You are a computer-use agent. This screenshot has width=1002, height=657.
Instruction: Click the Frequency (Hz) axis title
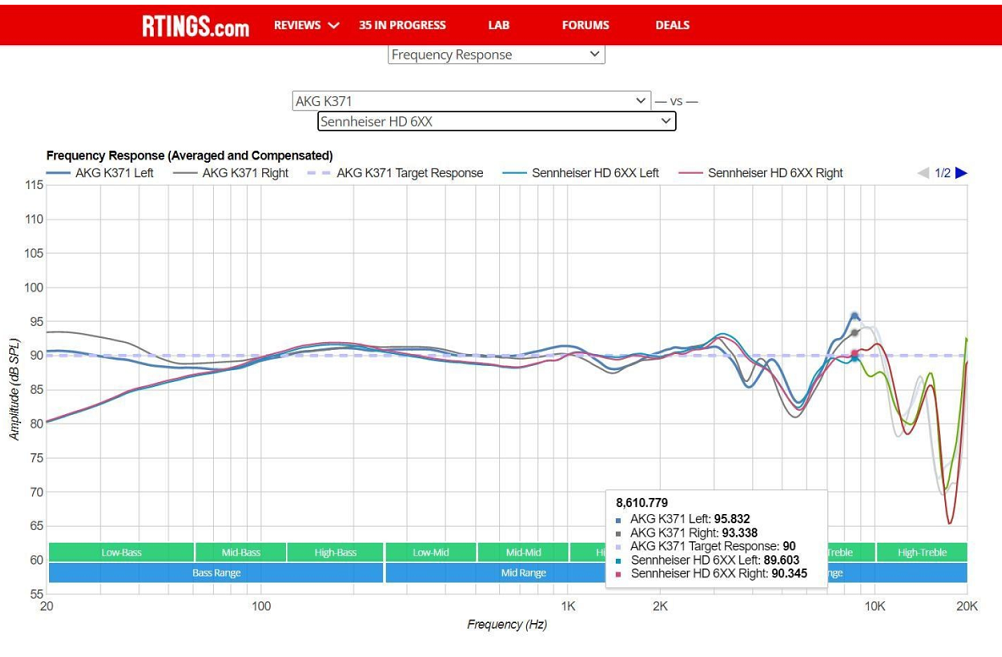pyautogui.click(x=507, y=624)
